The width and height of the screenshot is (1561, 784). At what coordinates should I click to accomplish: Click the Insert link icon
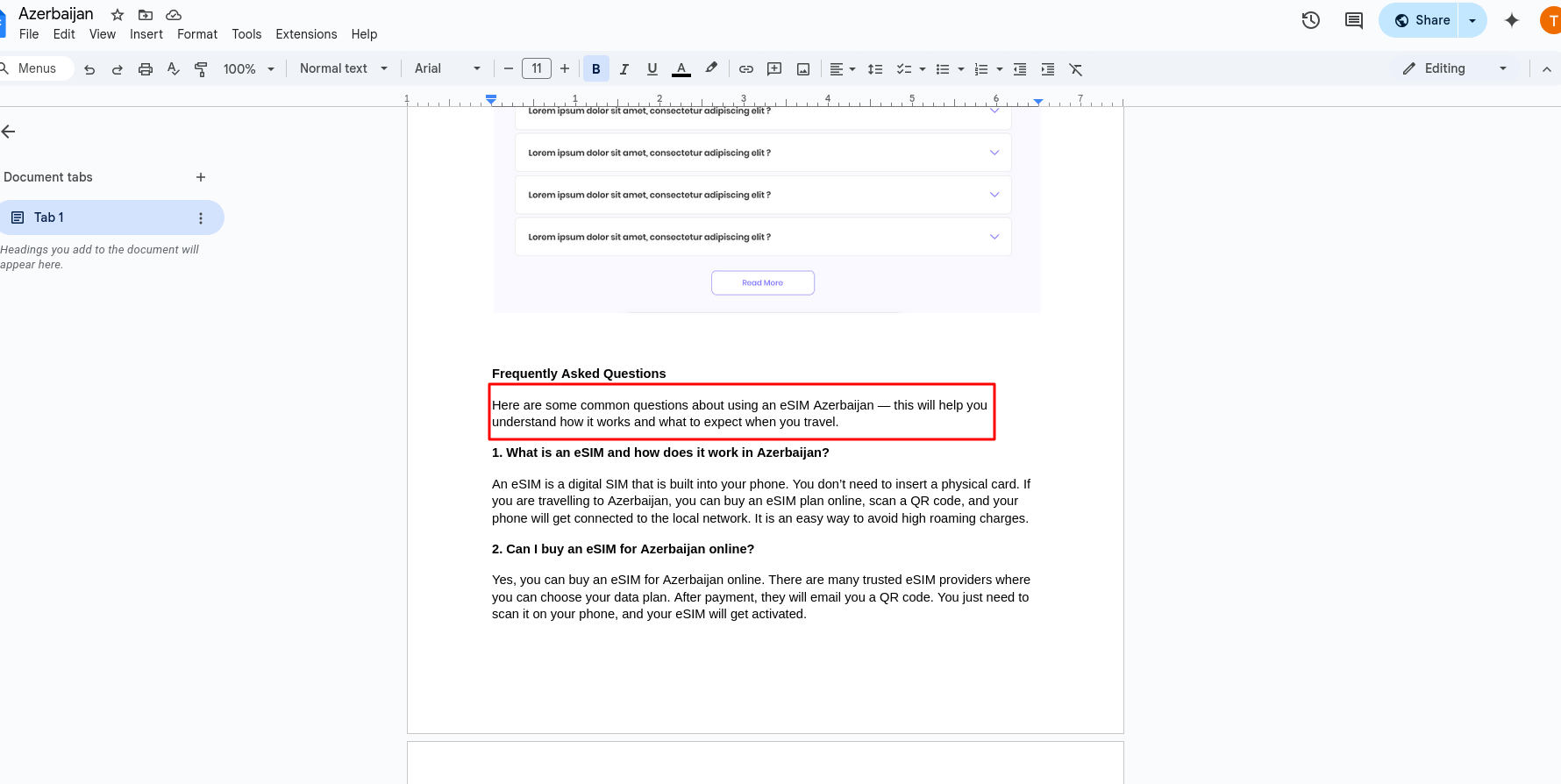[746, 69]
